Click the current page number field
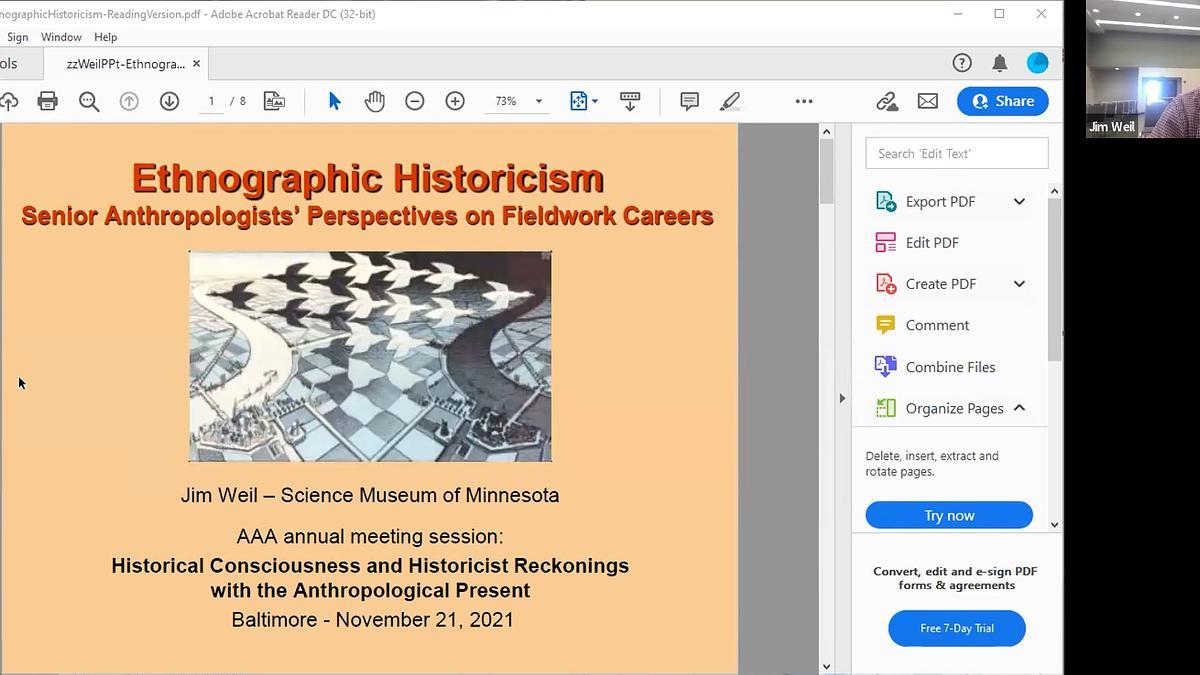Viewport: 1200px width, 675px height. (211, 101)
